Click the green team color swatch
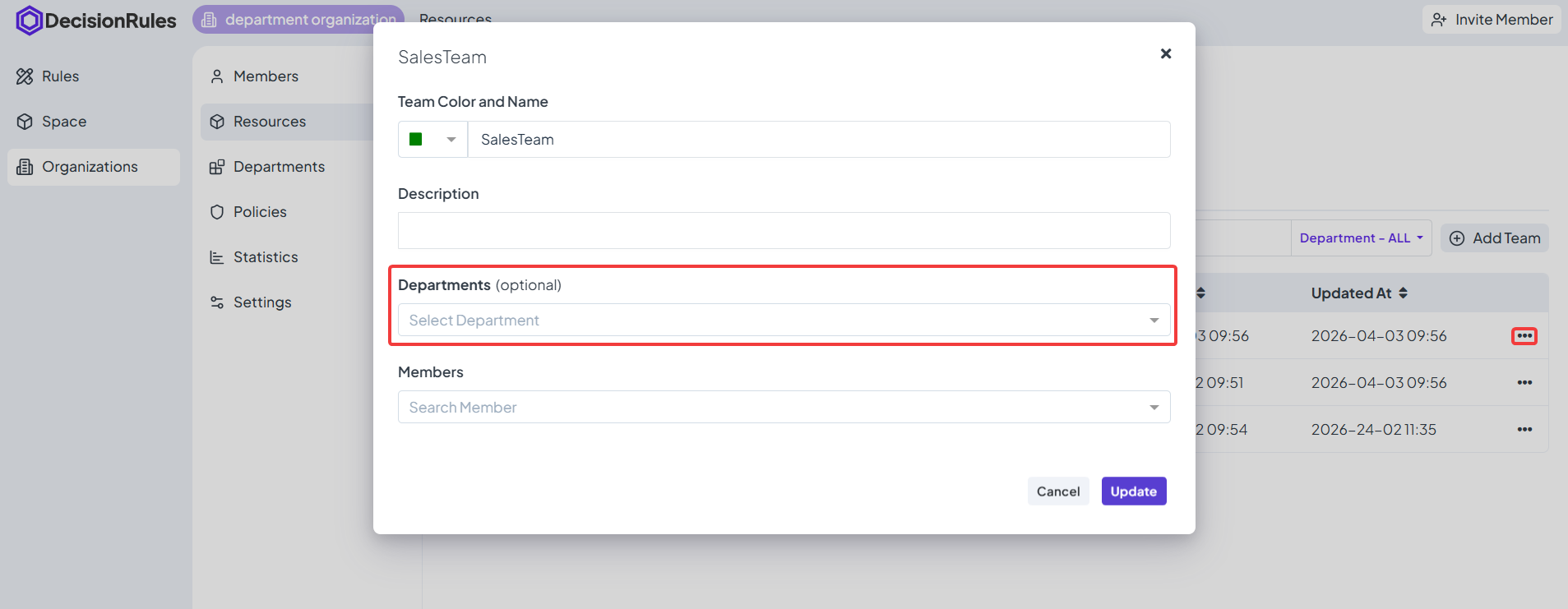This screenshot has width=1568, height=609. [x=416, y=140]
